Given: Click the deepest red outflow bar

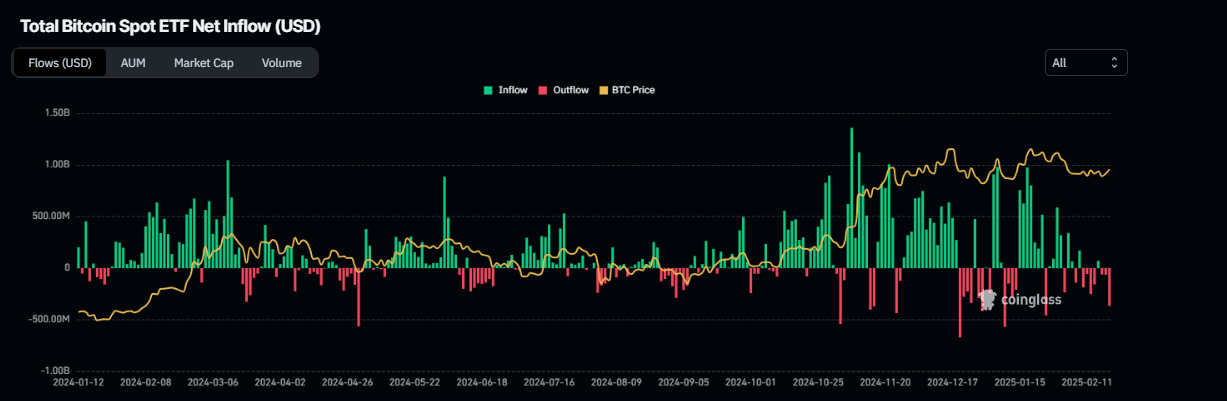Looking at the screenshot, I should pos(960,302).
